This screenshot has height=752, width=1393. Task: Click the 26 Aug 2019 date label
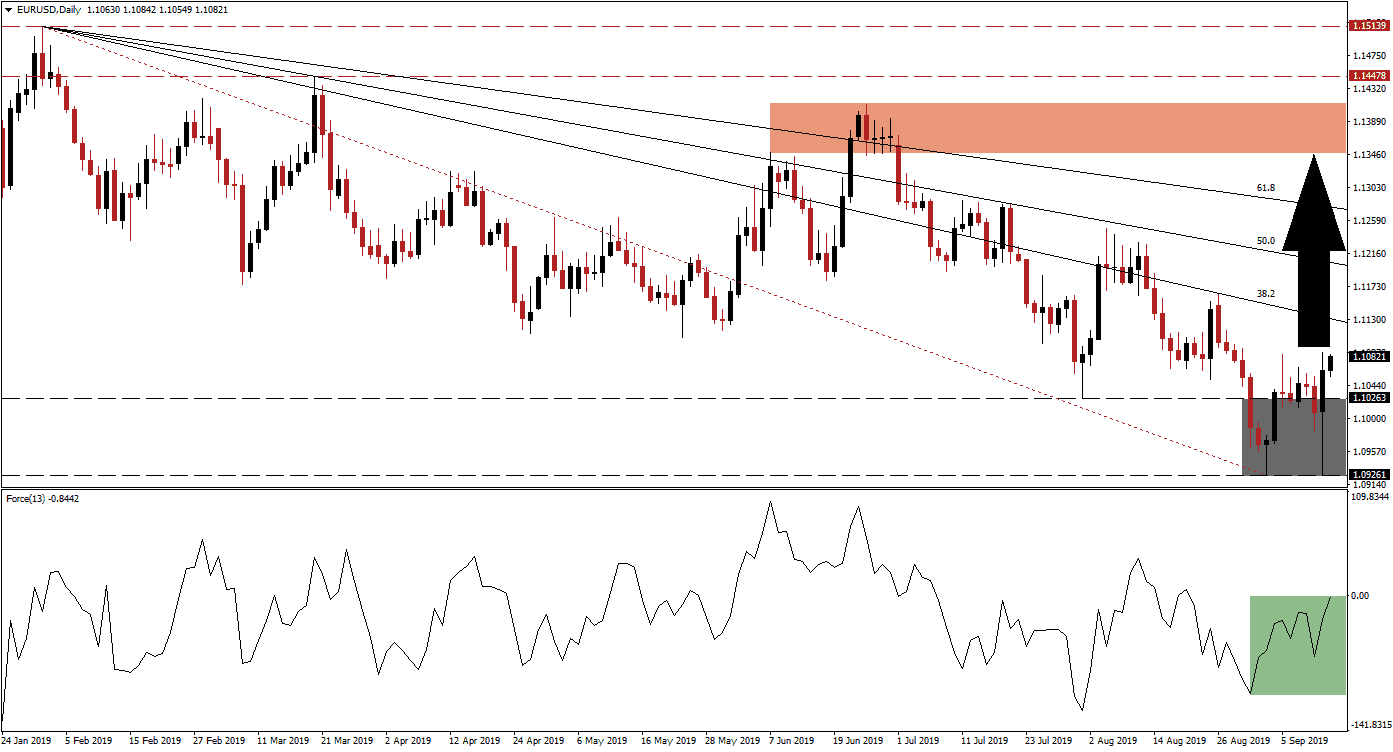(1245, 742)
